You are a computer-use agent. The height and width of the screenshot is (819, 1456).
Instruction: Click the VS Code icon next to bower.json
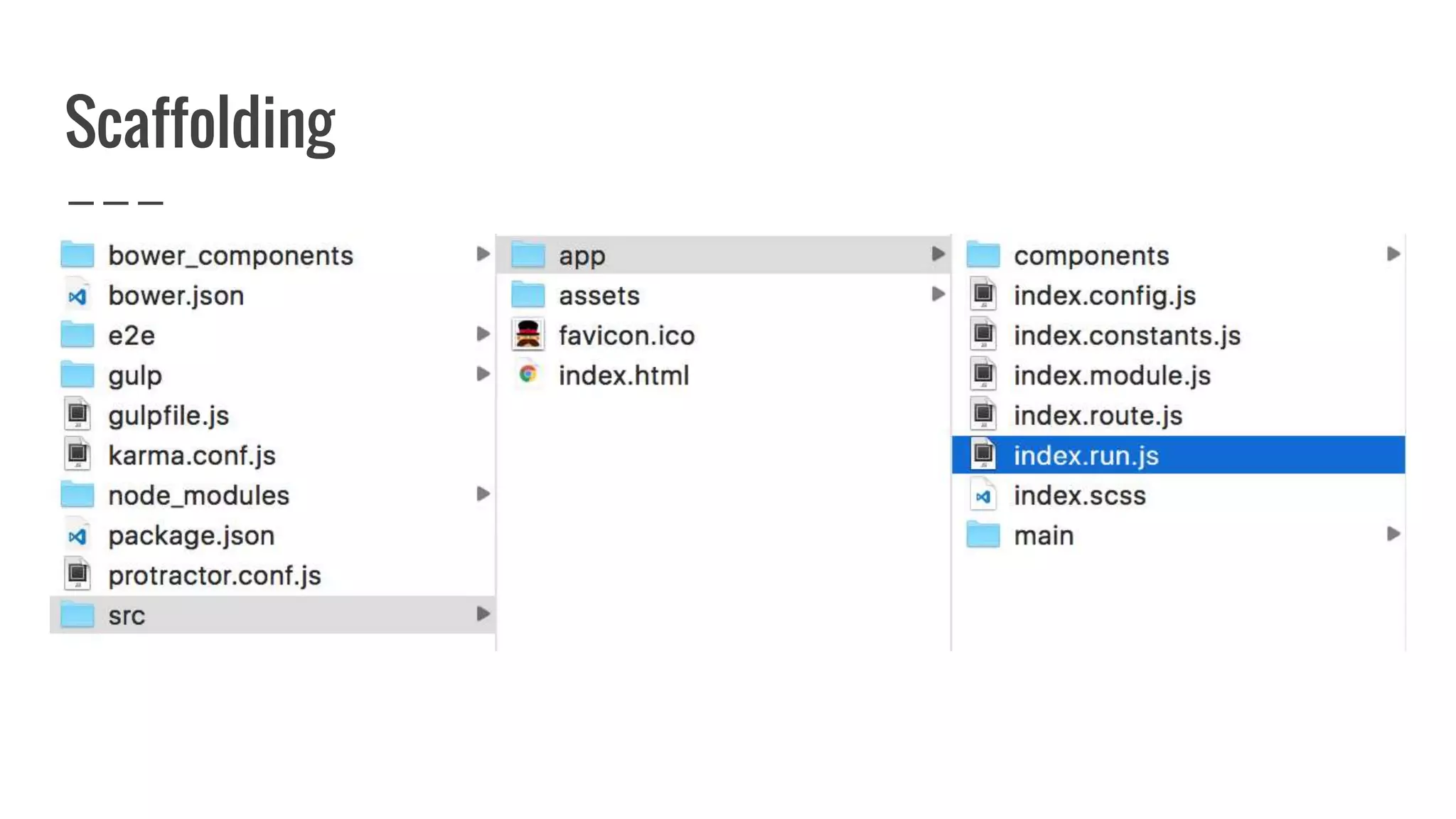point(77,296)
